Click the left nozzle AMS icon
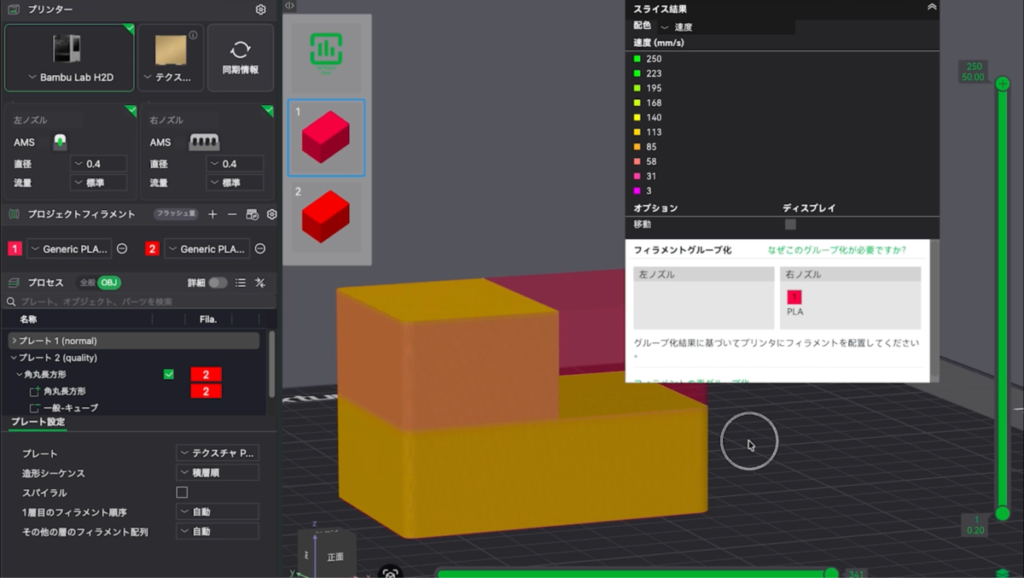Viewport: 1024px width, 578px height. 61,142
